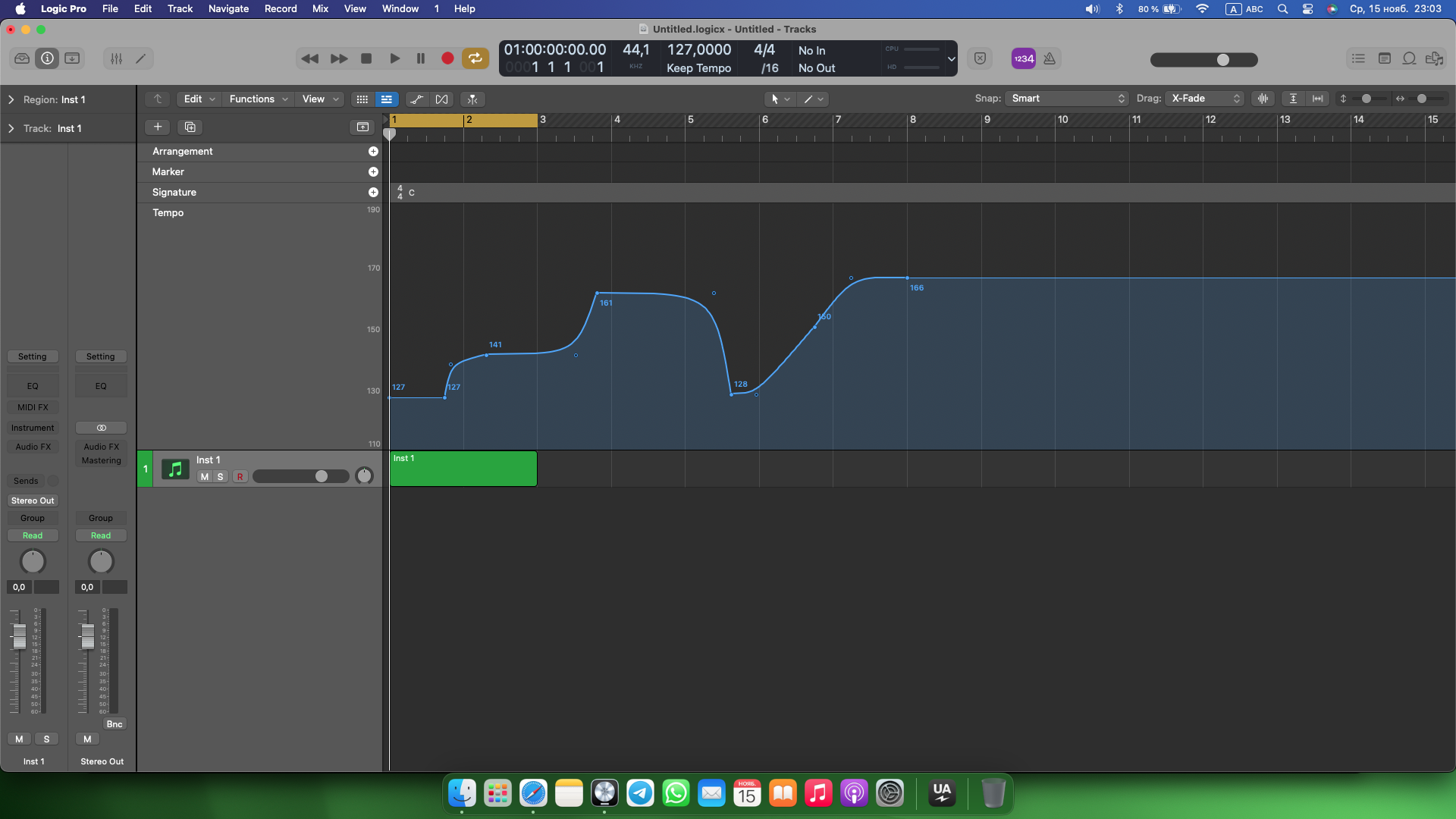Image resolution: width=1456 pixels, height=819 pixels.
Task: Click the Rewind transport button
Action: [x=309, y=58]
